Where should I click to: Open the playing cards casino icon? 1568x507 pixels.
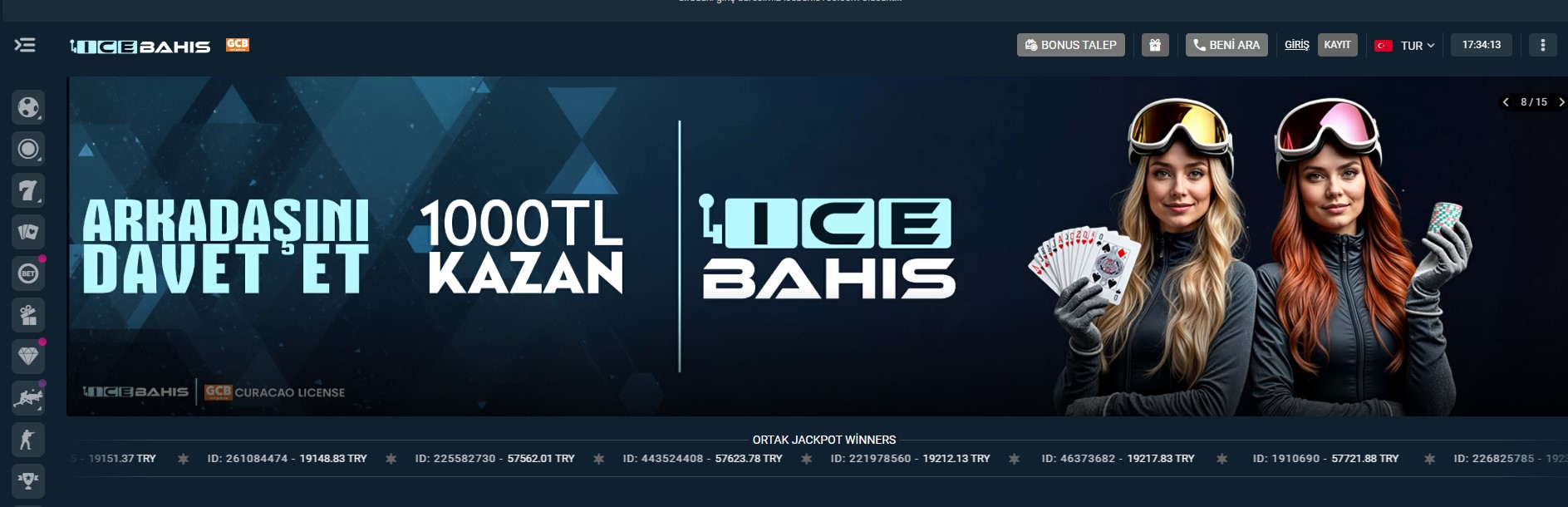point(28,232)
